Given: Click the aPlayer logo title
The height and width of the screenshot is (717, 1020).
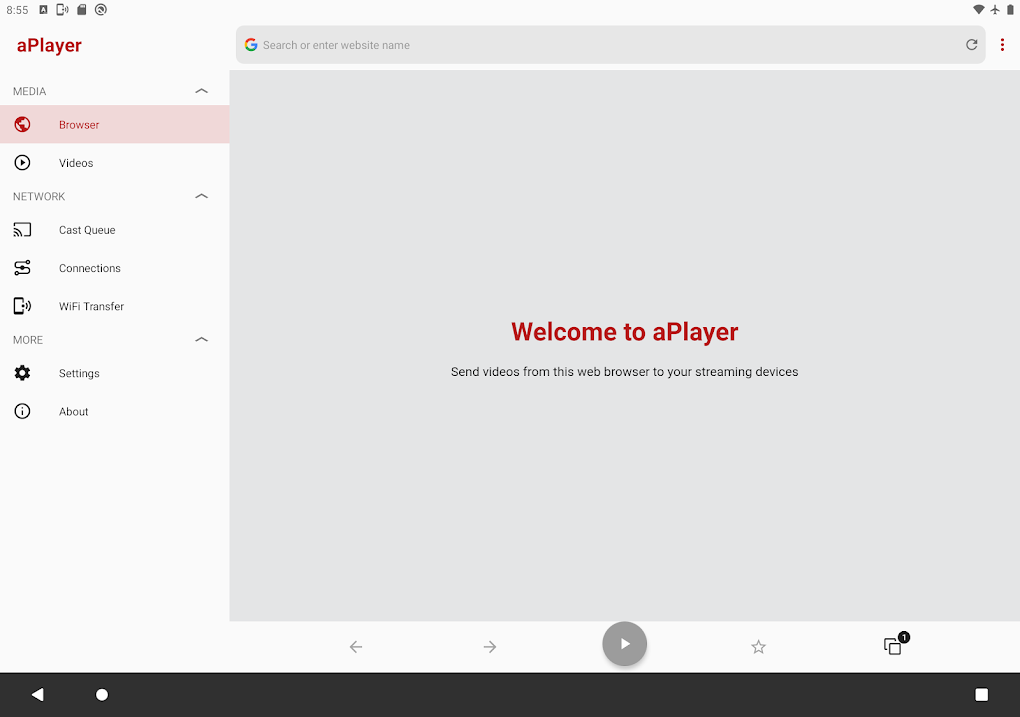Looking at the screenshot, I should pyautogui.click(x=49, y=46).
